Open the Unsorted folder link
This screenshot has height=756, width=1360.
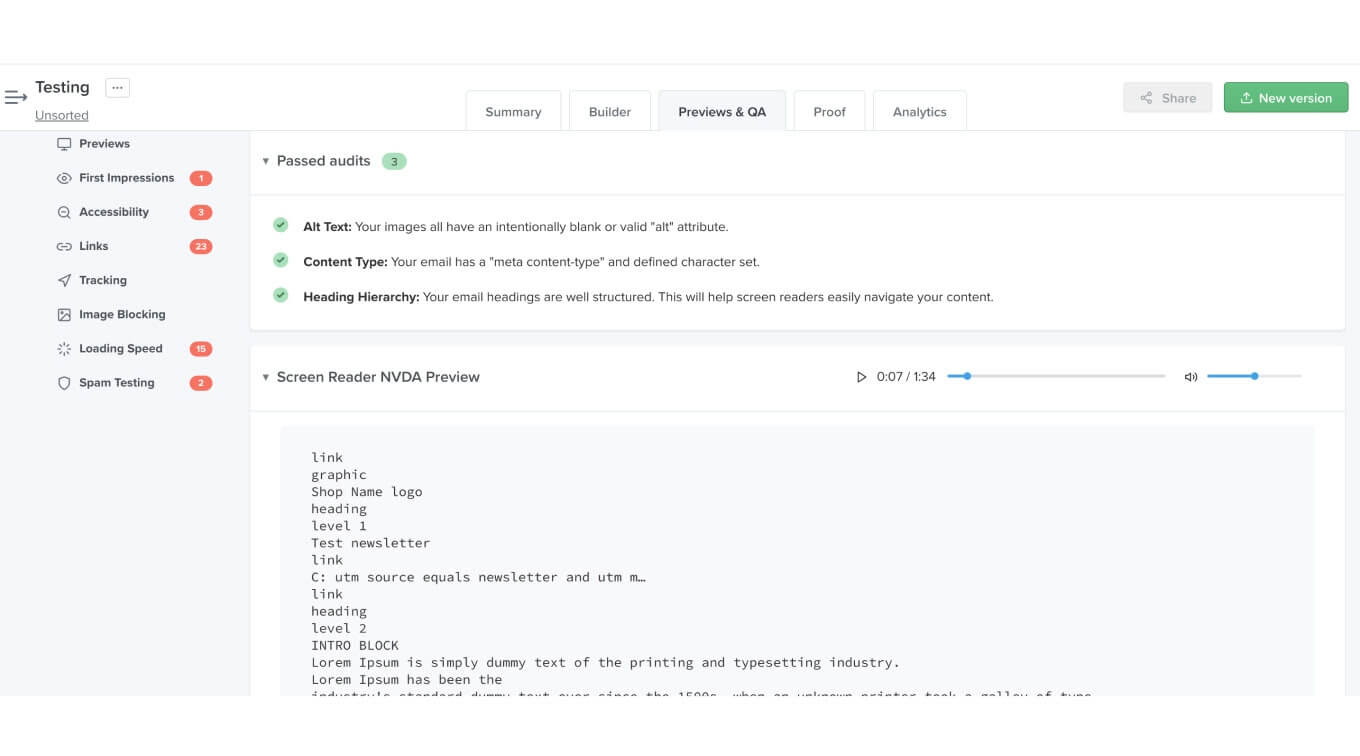[x=62, y=115]
